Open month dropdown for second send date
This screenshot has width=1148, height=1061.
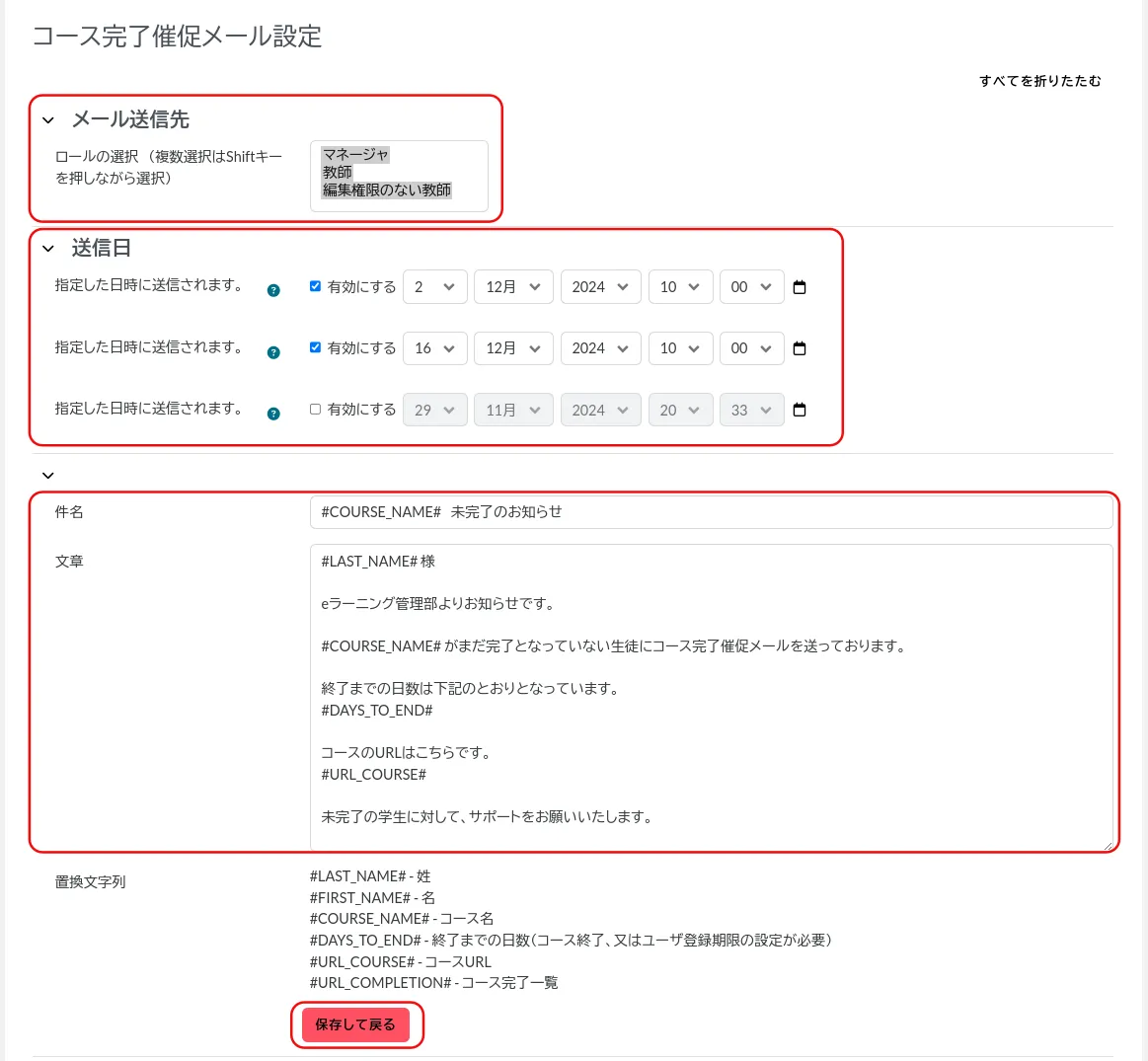click(513, 348)
